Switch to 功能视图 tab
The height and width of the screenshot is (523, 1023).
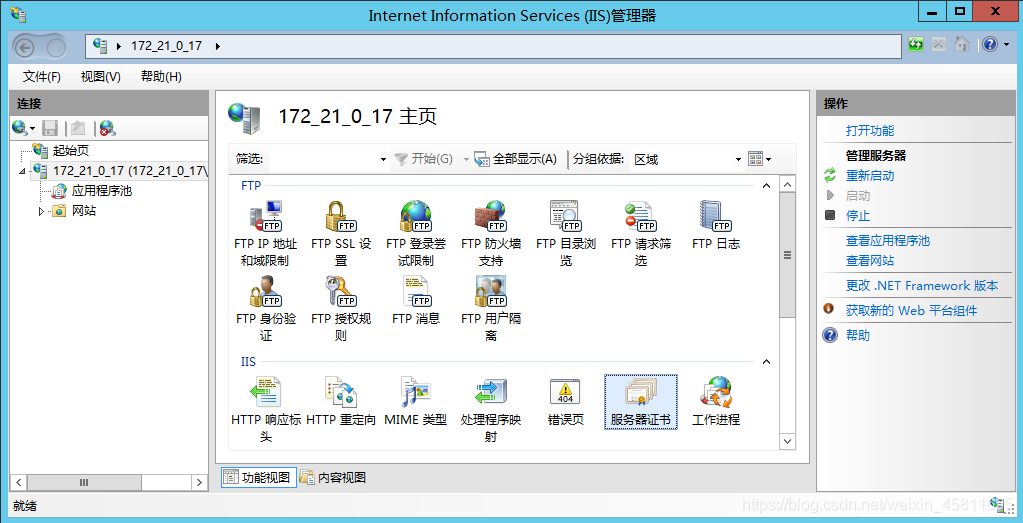tap(258, 477)
